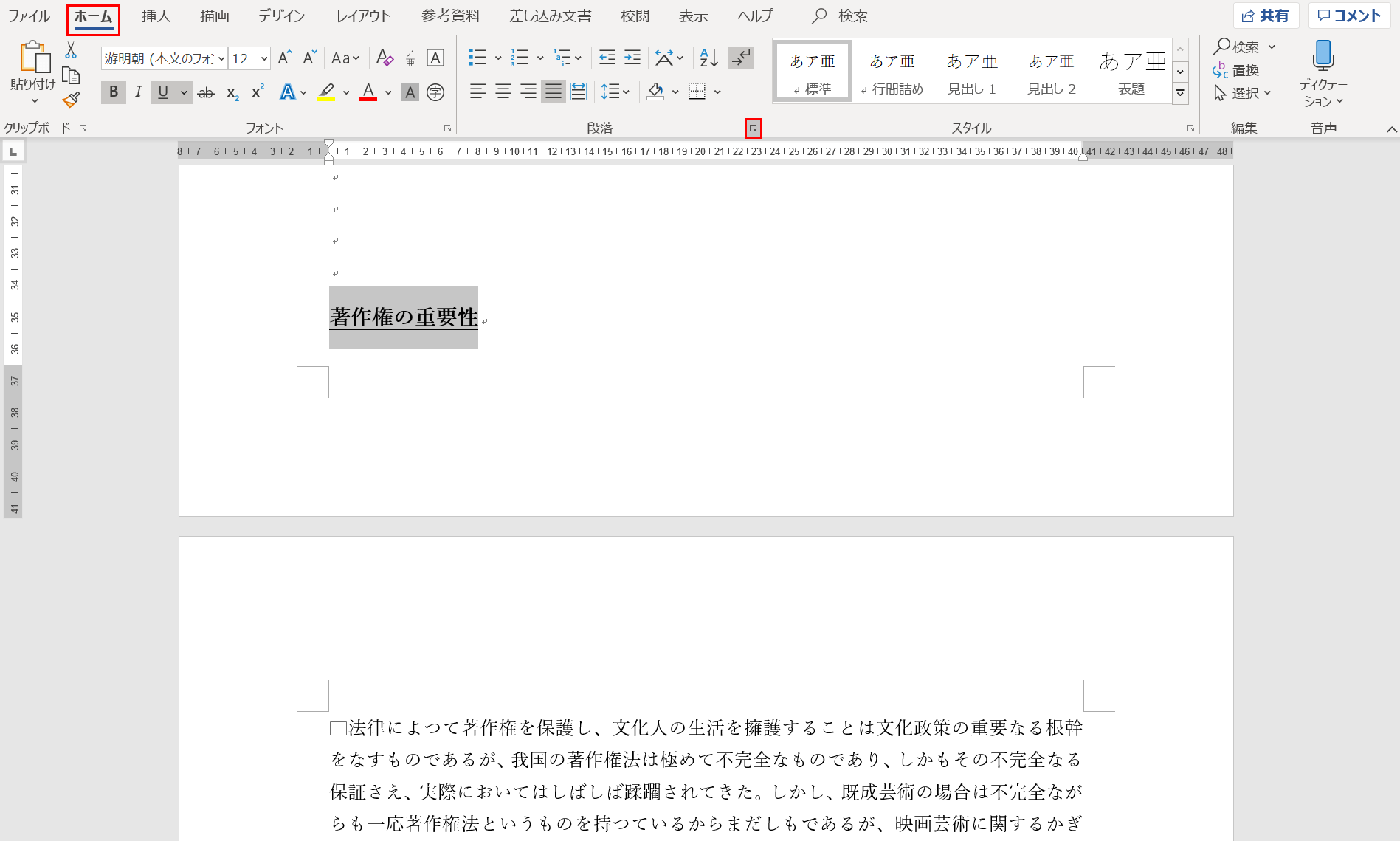Switch to the 挿入 tab
The width and height of the screenshot is (1400, 841).
(x=156, y=16)
